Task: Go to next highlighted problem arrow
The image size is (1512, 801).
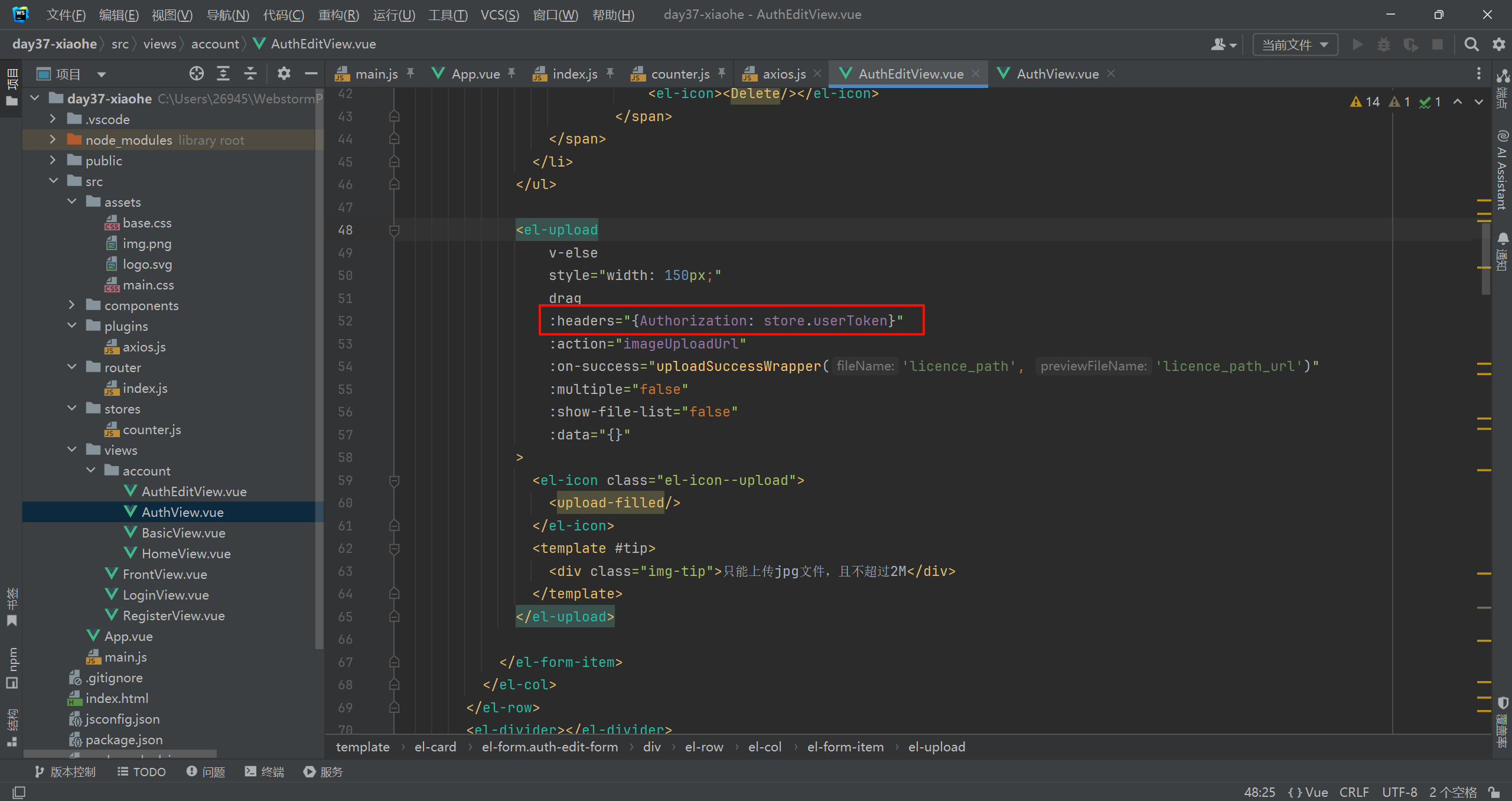Action: (x=1479, y=102)
